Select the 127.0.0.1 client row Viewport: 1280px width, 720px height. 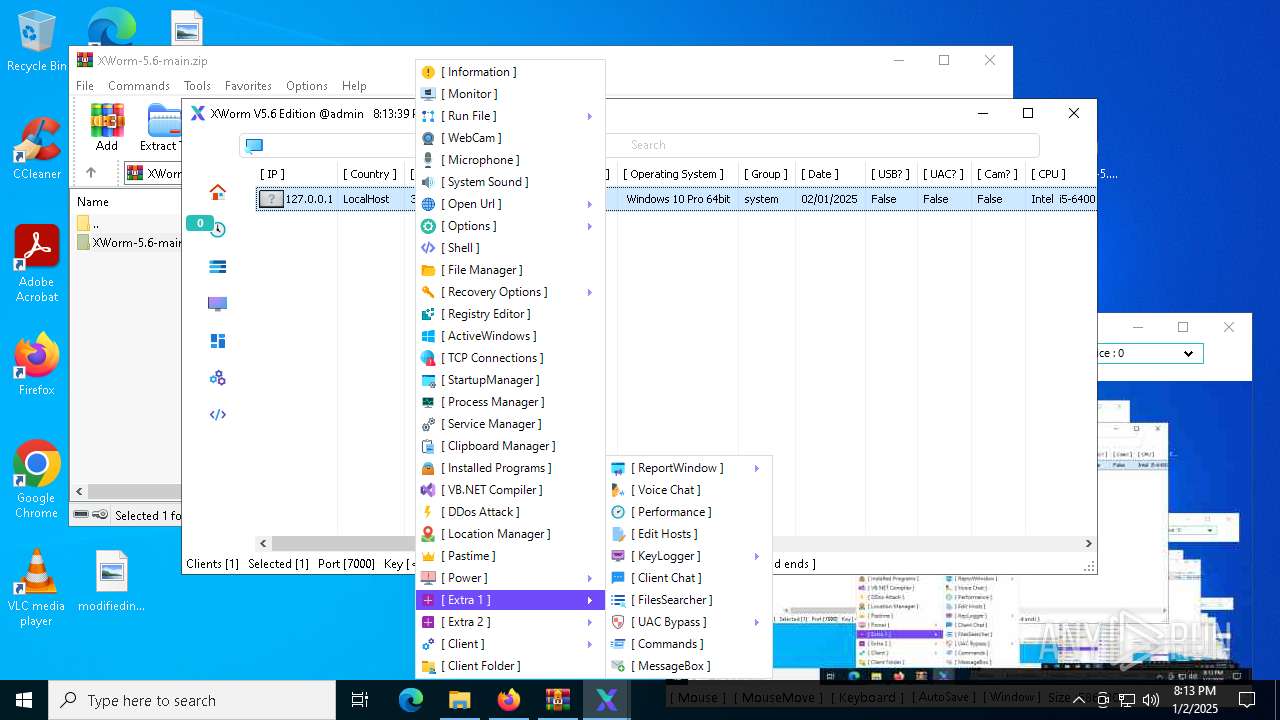point(676,199)
